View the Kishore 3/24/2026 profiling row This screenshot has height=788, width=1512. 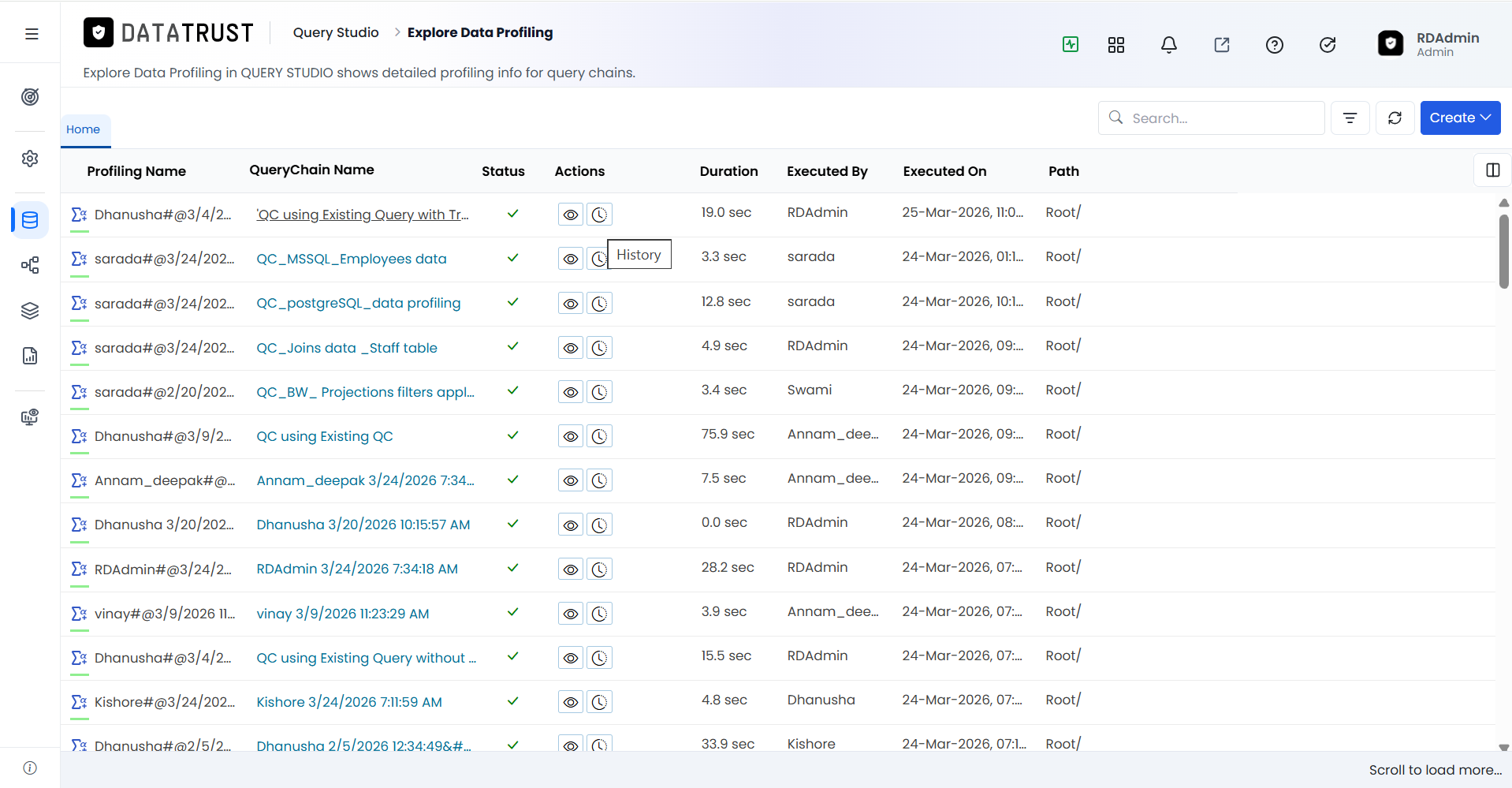[571, 702]
